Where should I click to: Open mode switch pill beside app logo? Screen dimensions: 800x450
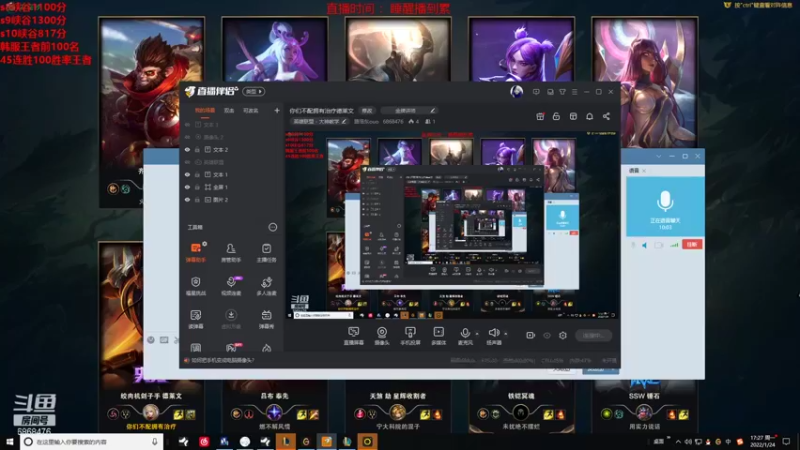pos(254,91)
